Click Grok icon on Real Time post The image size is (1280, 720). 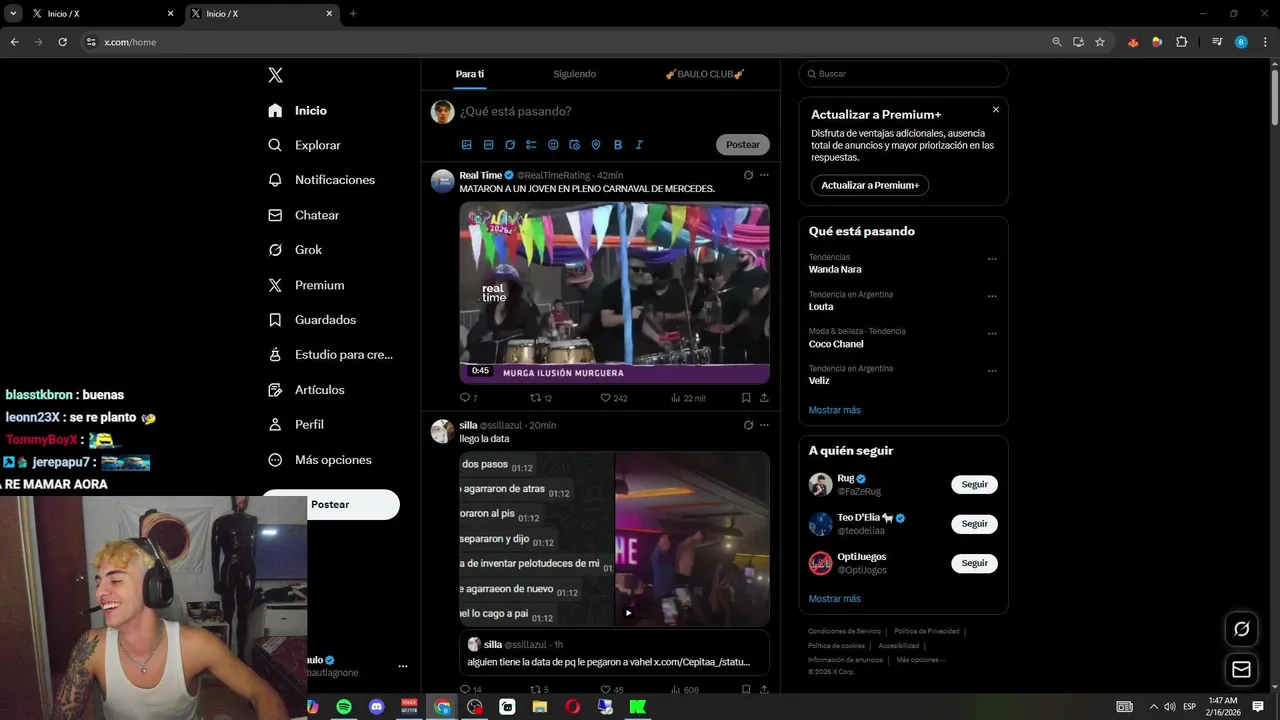click(x=748, y=175)
